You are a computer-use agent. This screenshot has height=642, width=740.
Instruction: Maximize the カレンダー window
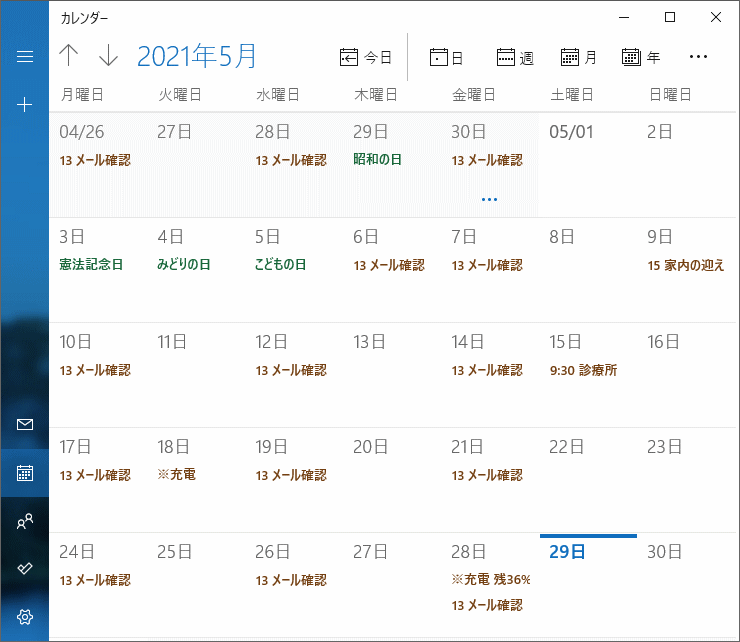click(x=670, y=17)
